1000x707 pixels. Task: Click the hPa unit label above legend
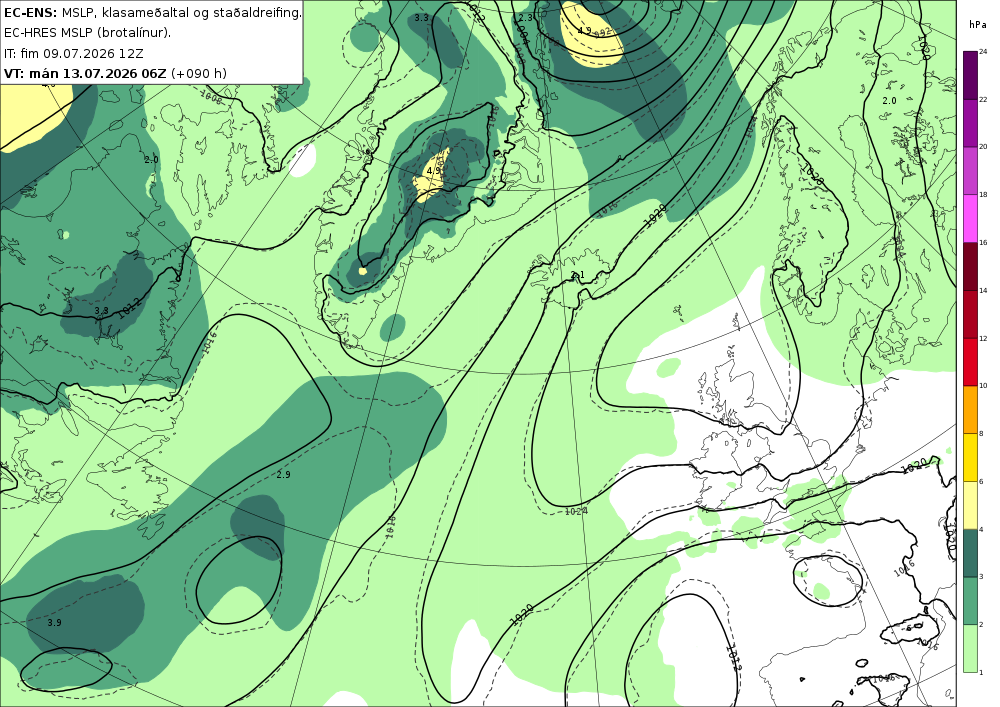point(976,24)
